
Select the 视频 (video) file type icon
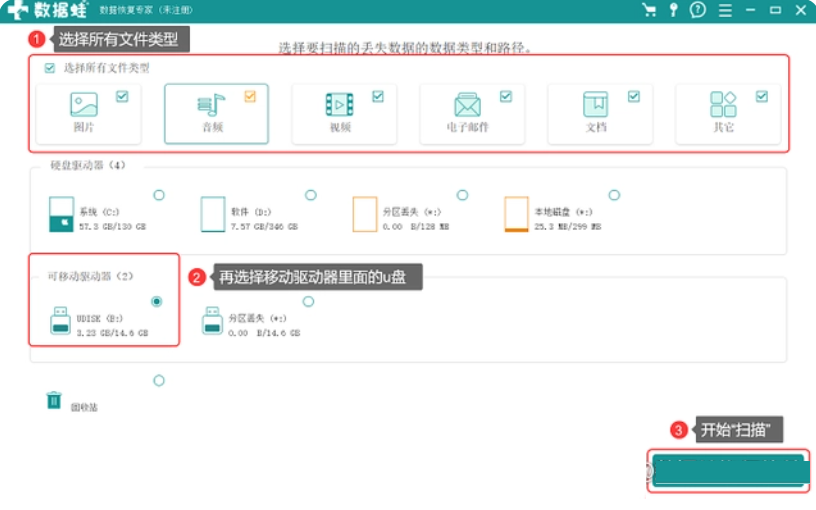(x=340, y=104)
